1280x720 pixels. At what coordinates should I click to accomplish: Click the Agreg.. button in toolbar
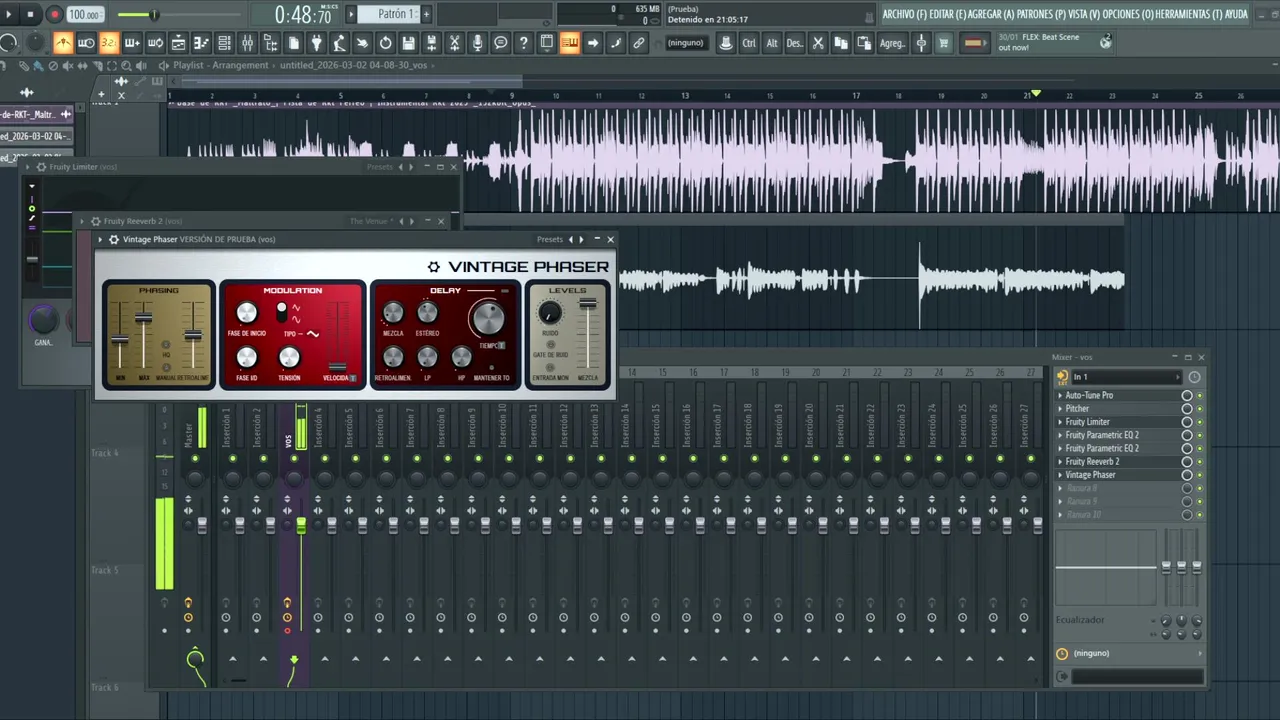(892, 43)
